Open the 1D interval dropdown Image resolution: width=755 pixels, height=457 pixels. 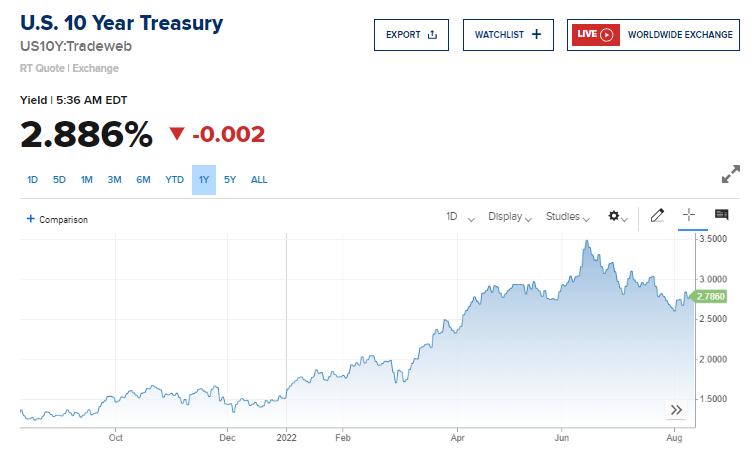coord(460,216)
